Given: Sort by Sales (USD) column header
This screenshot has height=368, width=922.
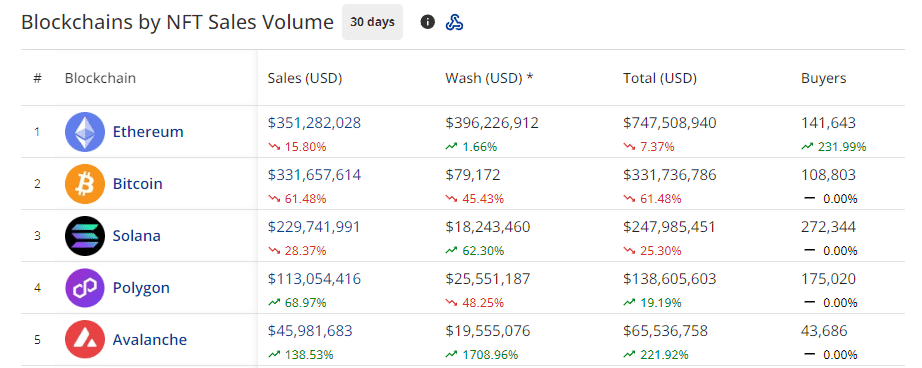Looking at the screenshot, I should click(305, 78).
